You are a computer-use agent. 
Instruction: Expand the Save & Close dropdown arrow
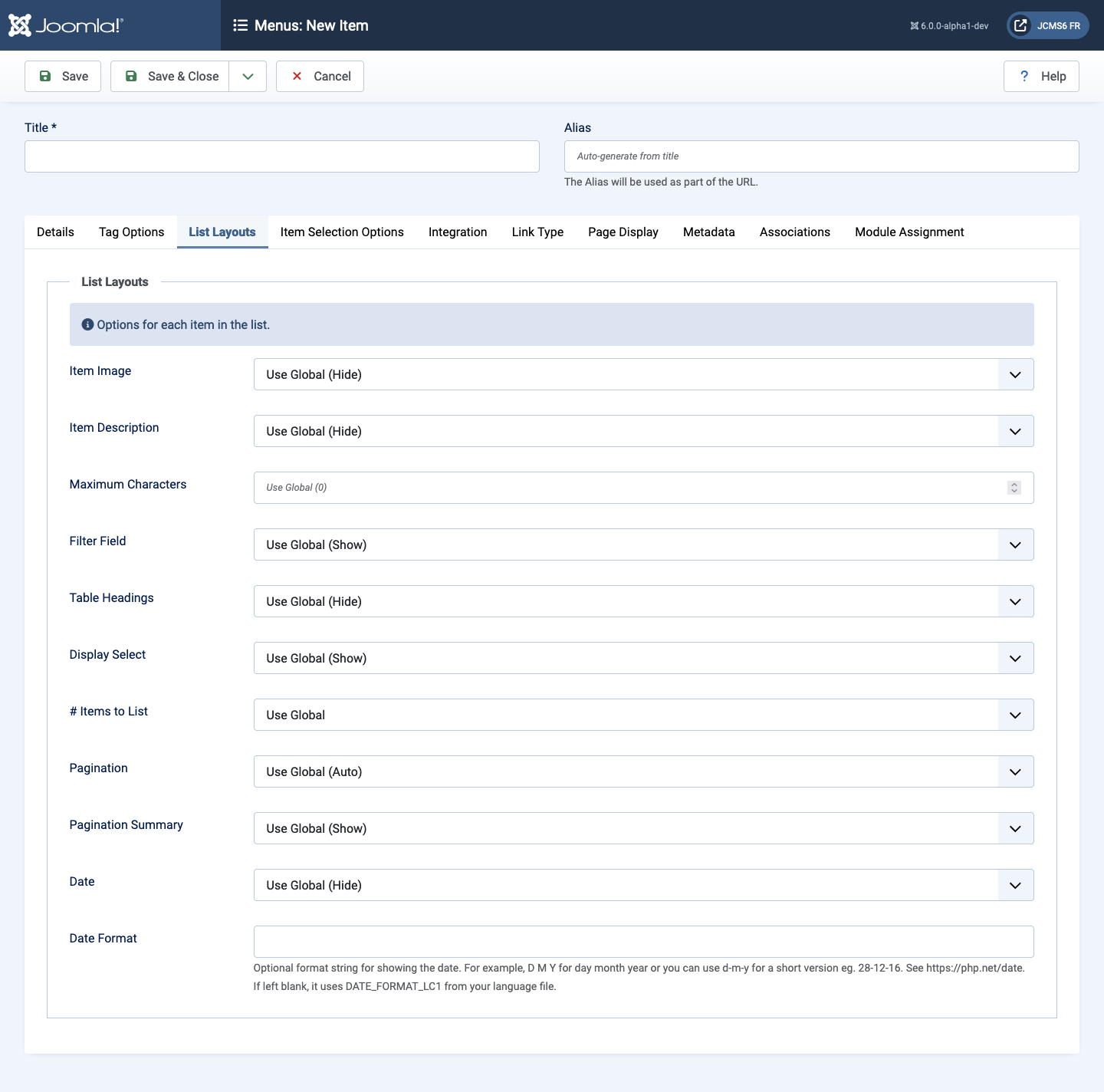248,76
